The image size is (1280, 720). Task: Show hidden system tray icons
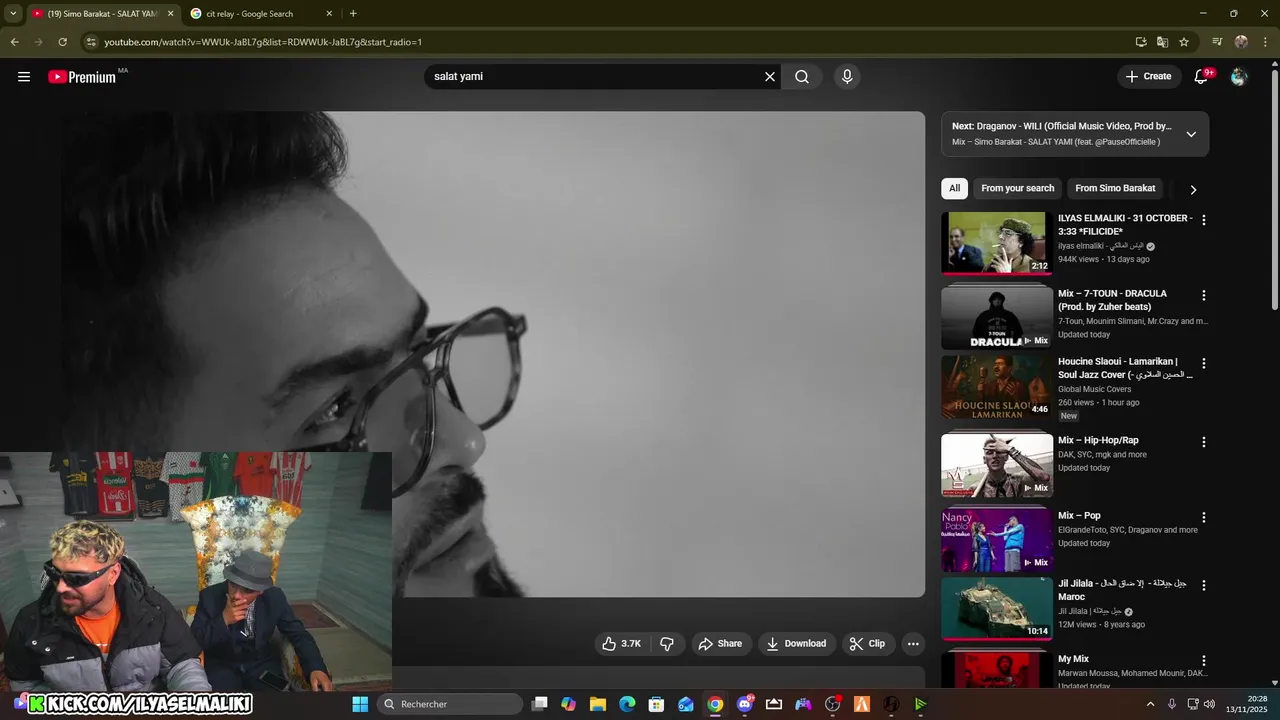(1150, 704)
